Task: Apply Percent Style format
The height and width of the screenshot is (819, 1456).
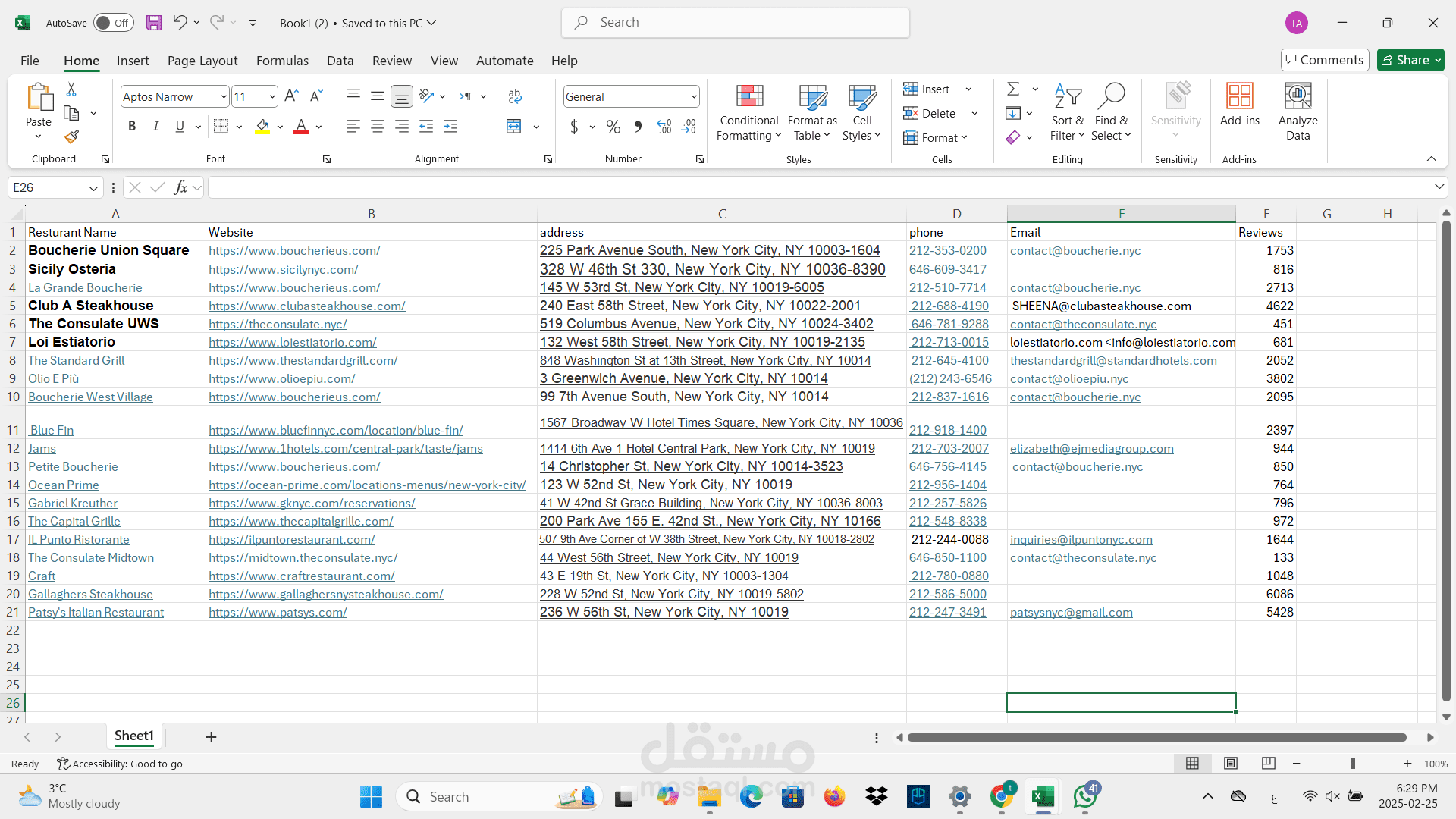Action: pyautogui.click(x=613, y=127)
